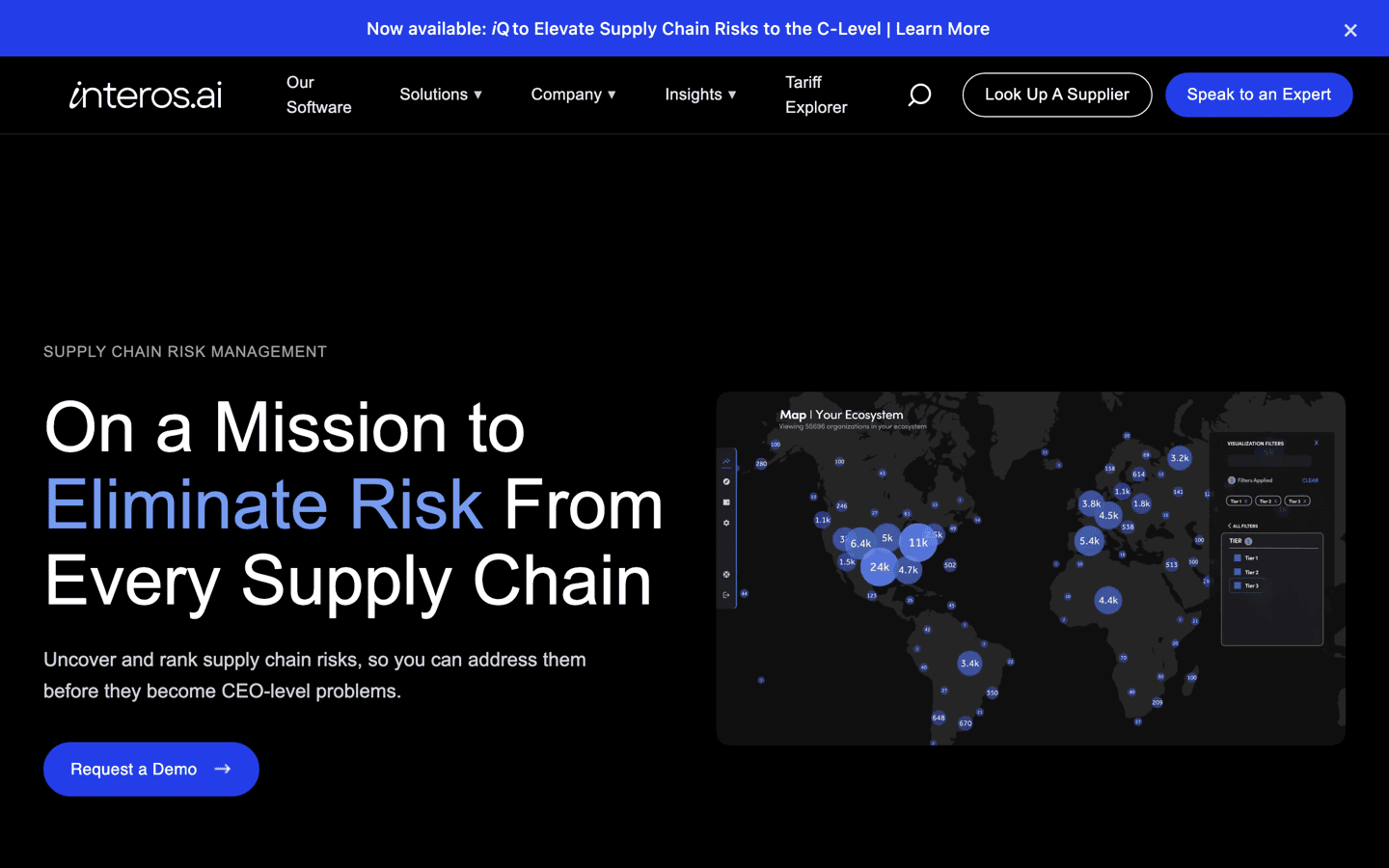This screenshot has width=1389, height=868.
Task: Select the line-chart icon in map sidebar
Action: click(726, 461)
